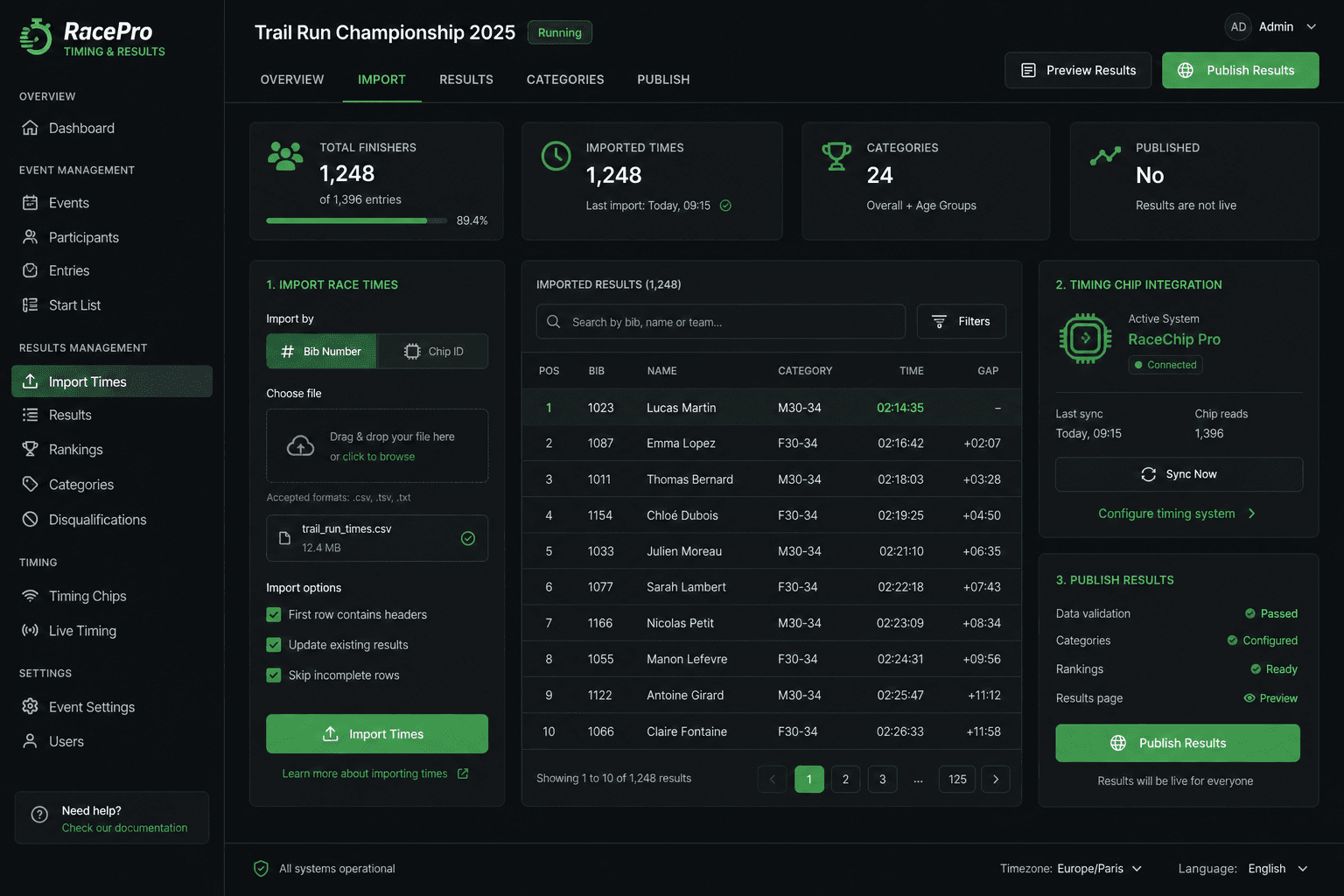
Task: Toggle Update existing results checkbox
Action: pos(274,645)
